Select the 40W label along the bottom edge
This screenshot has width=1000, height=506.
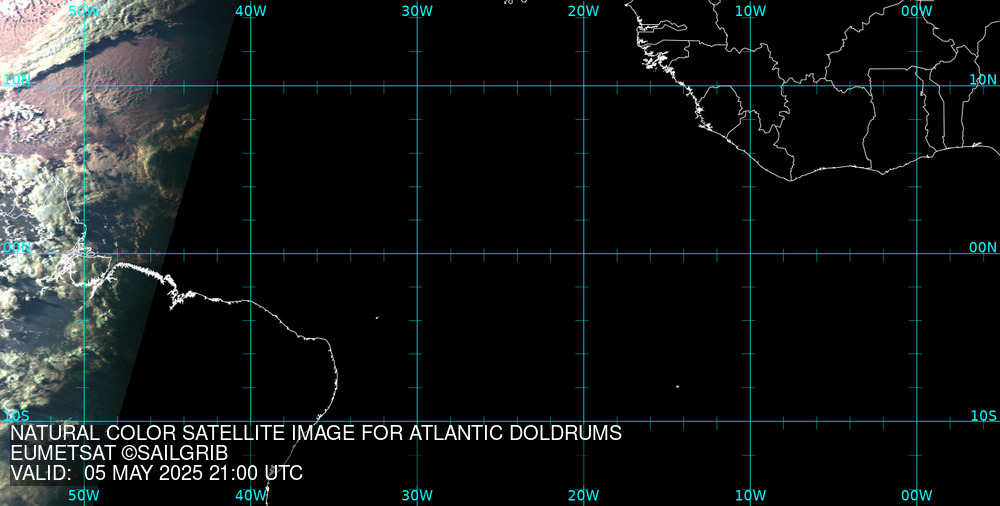coord(251,496)
